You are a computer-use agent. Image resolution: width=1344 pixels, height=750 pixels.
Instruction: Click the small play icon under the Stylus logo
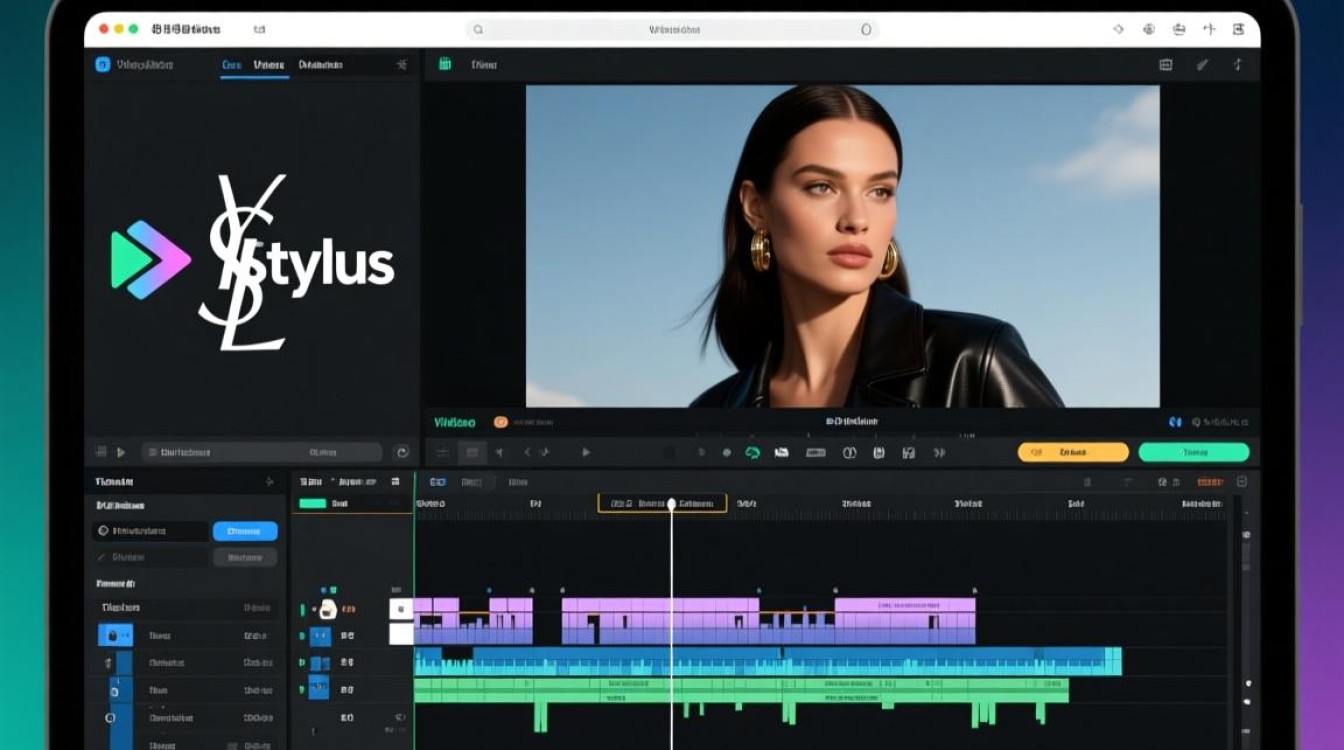point(121,453)
